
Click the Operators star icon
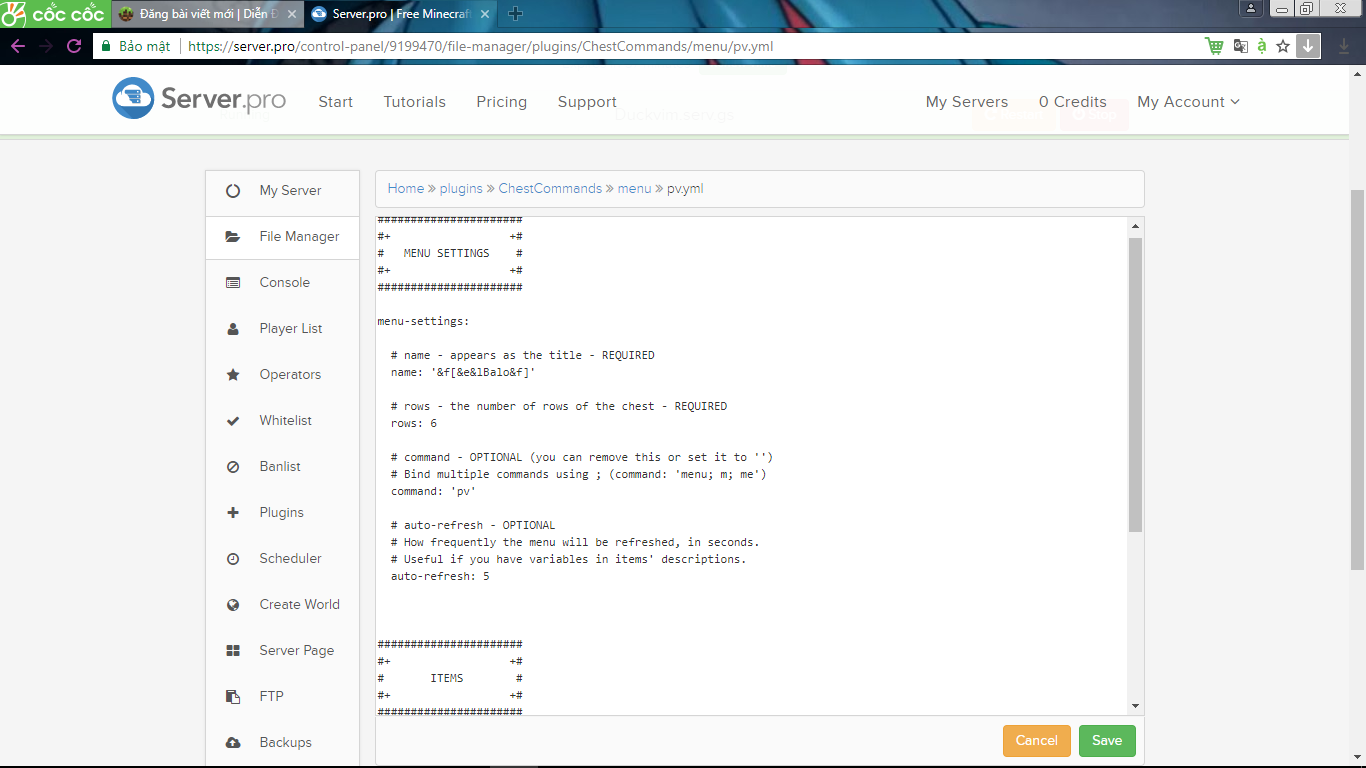click(x=233, y=375)
